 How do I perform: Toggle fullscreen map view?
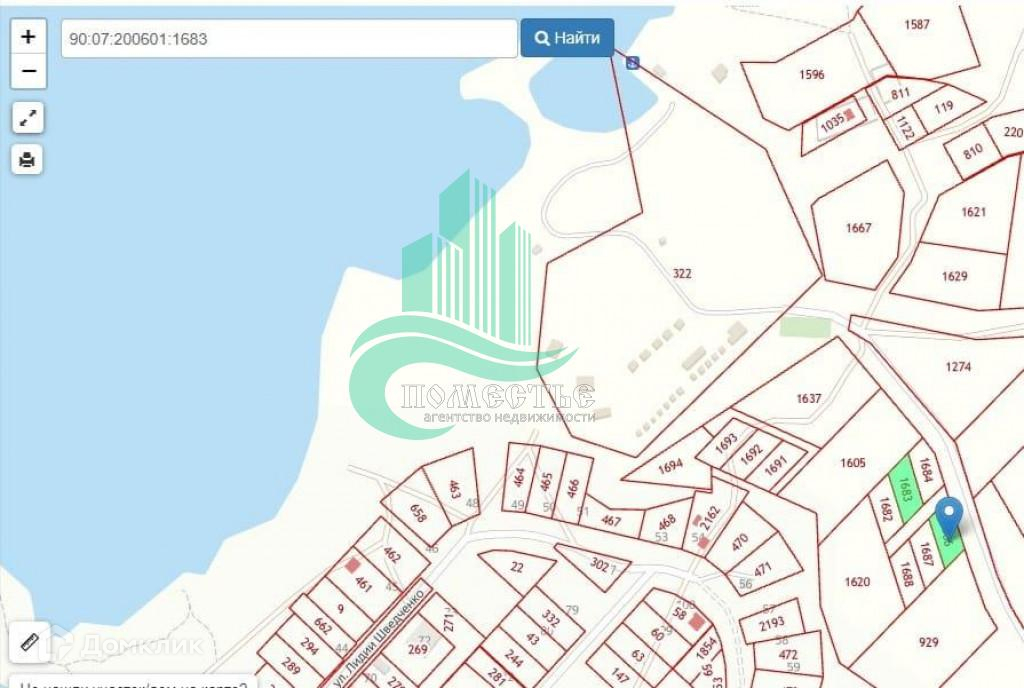pos(27,118)
